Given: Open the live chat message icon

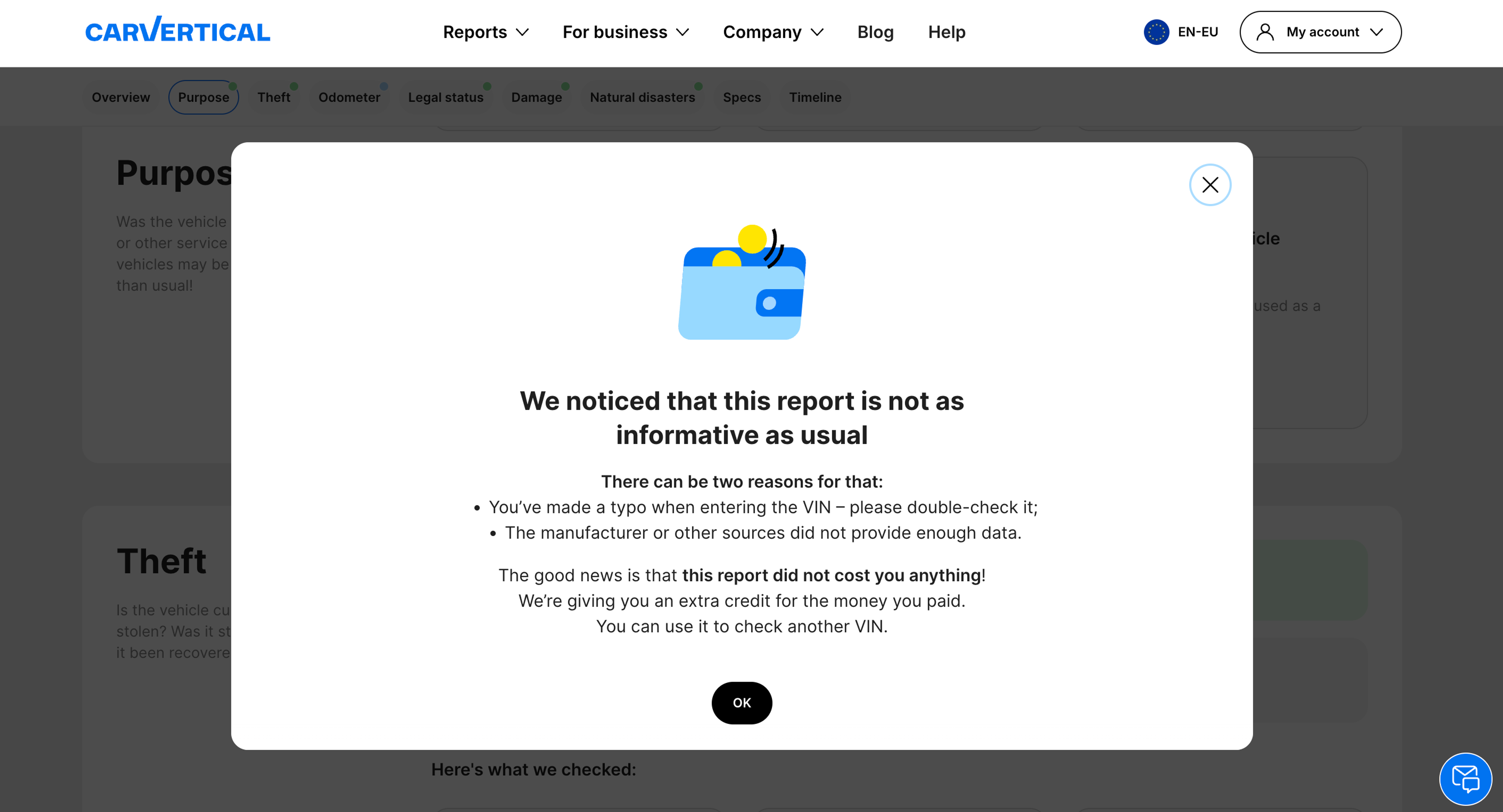Looking at the screenshot, I should point(1465,779).
